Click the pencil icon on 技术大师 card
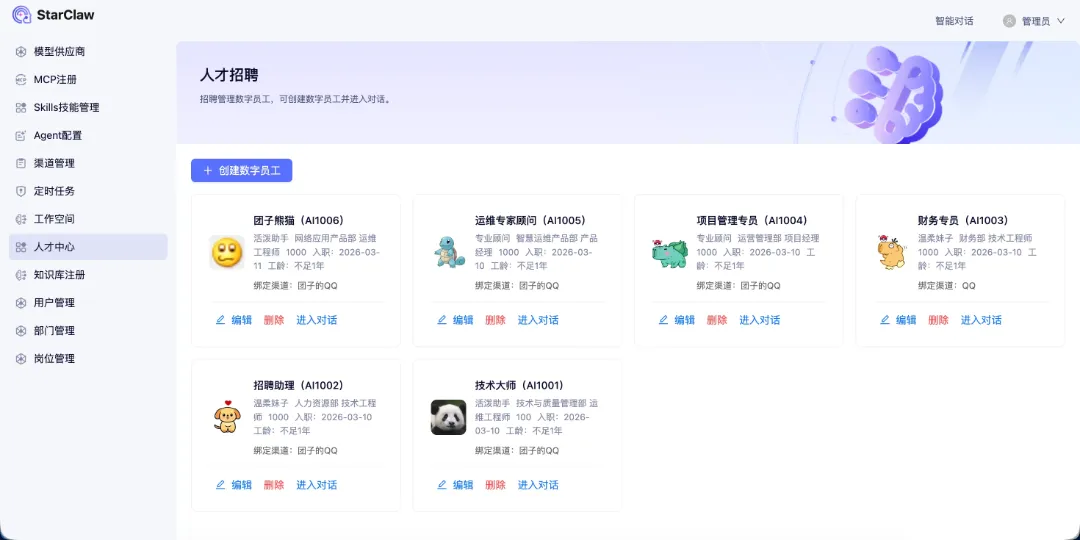The width and height of the screenshot is (1080, 540). pos(442,485)
